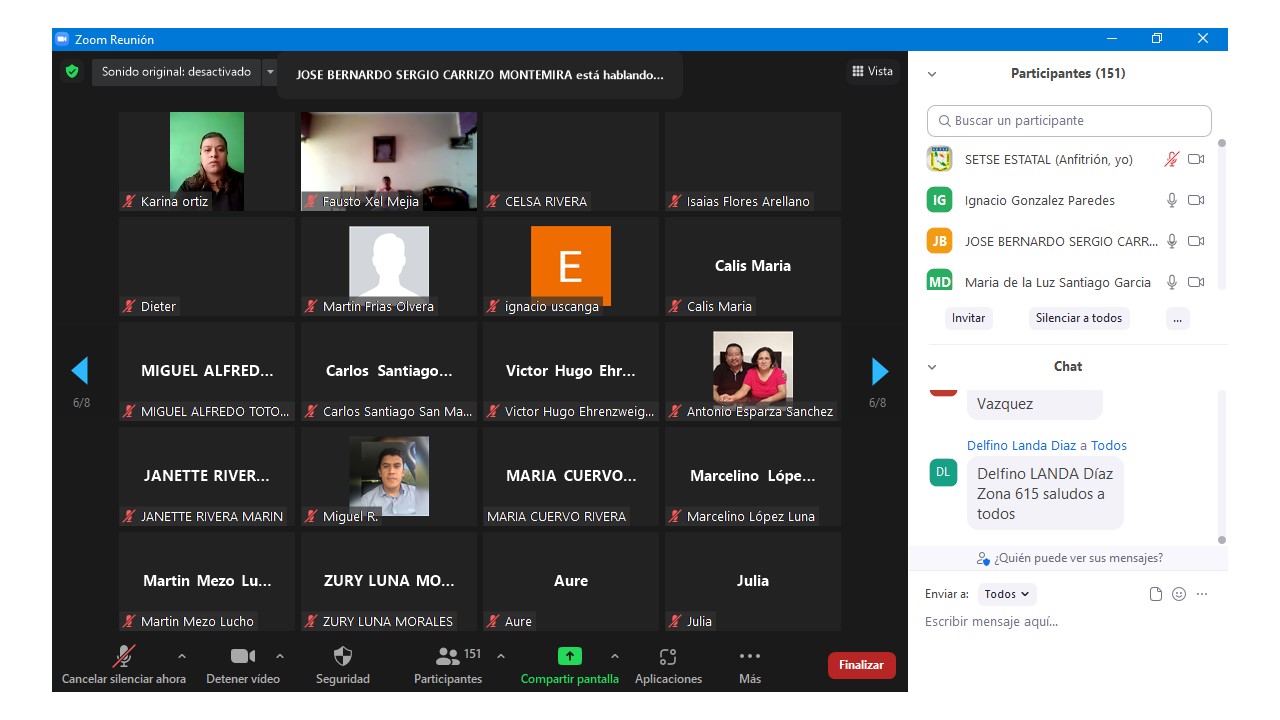This screenshot has height=720, width=1280.
Task: Attach file icon in chat
Action: (1156, 594)
